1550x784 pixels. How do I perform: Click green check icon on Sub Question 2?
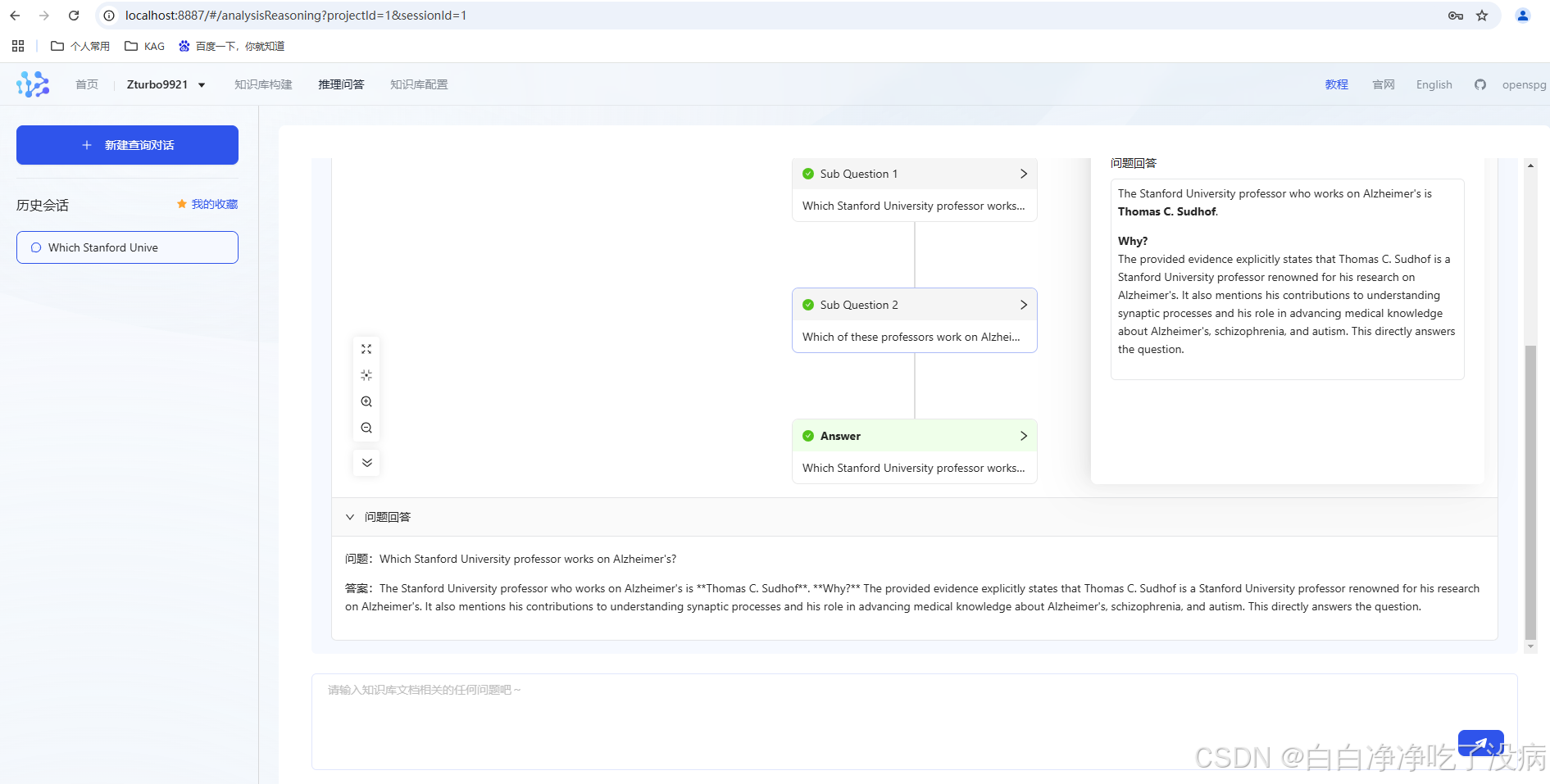point(808,305)
